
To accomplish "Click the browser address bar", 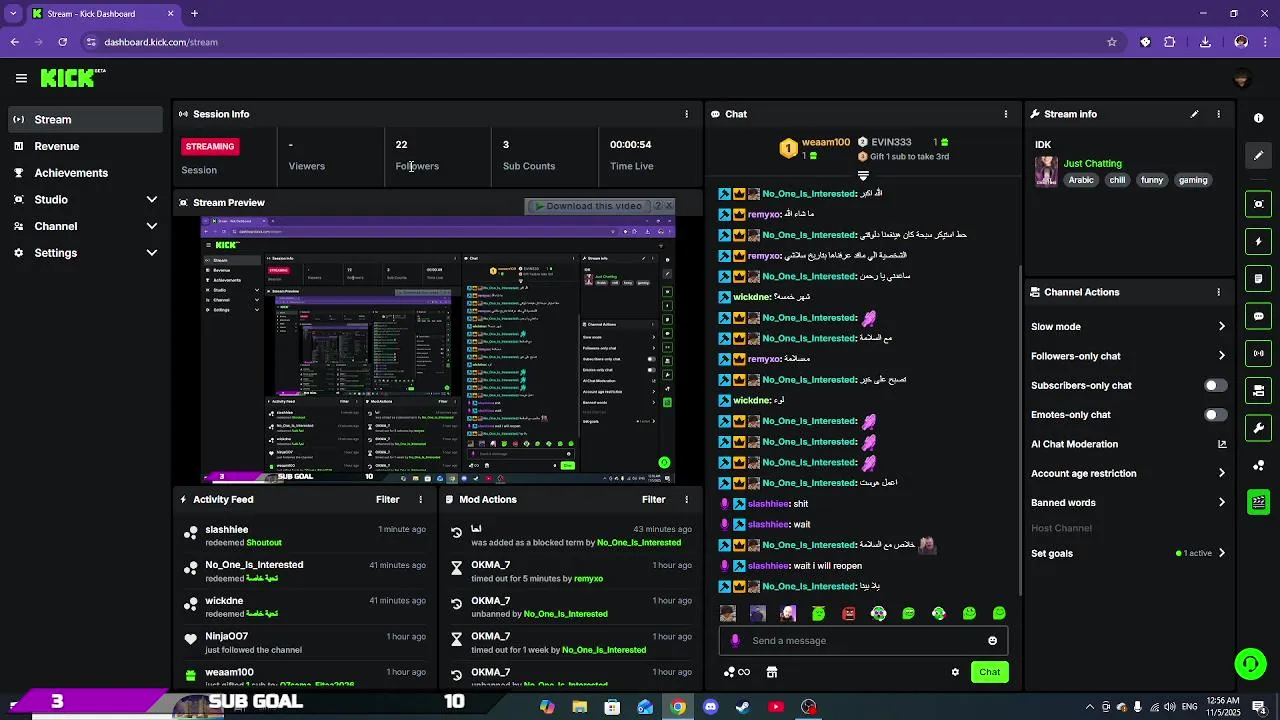I will click(590, 42).
